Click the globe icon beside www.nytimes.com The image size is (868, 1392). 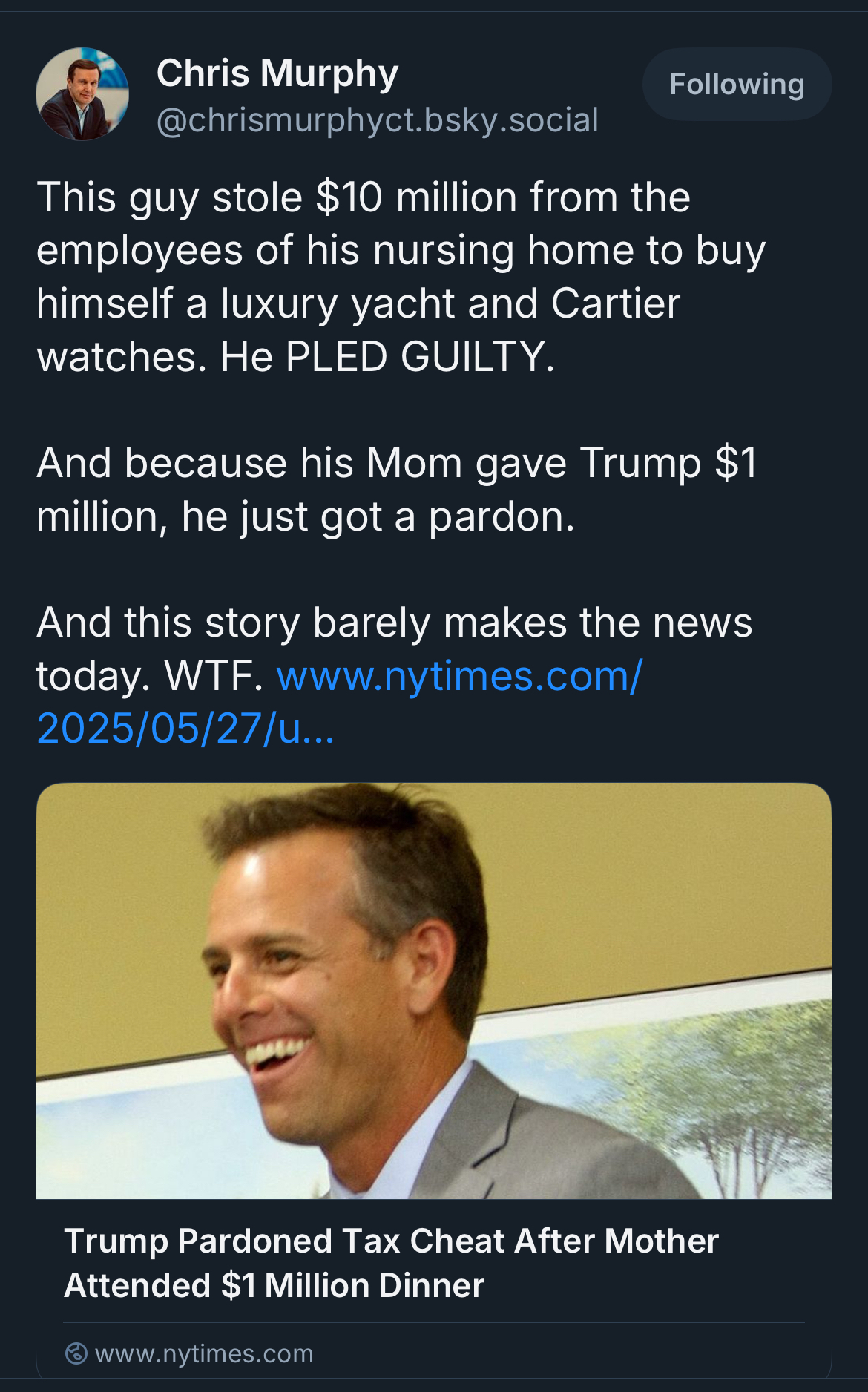click(x=76, y=1353)
